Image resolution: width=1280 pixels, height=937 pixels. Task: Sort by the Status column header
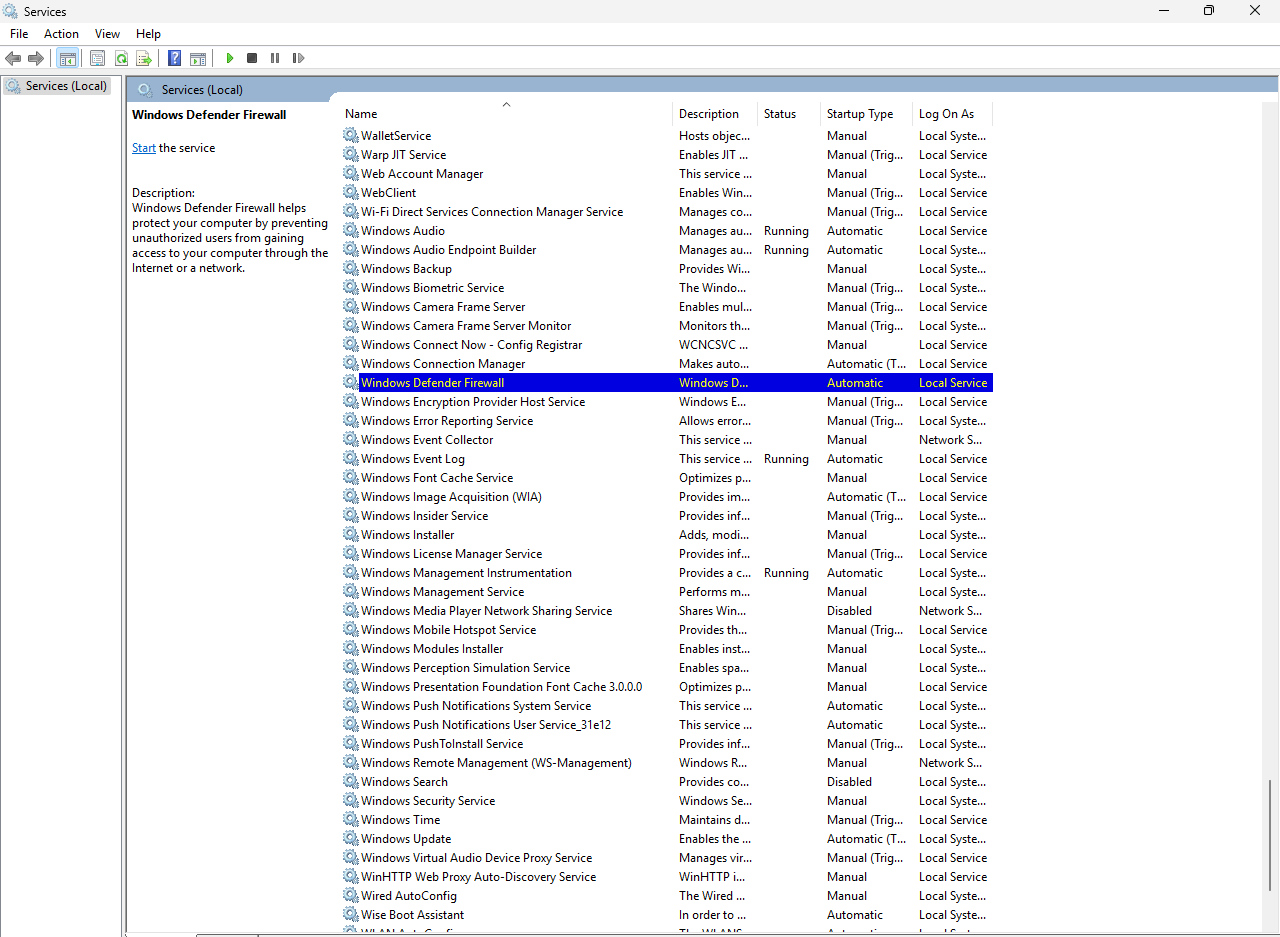tap(779, 114)
